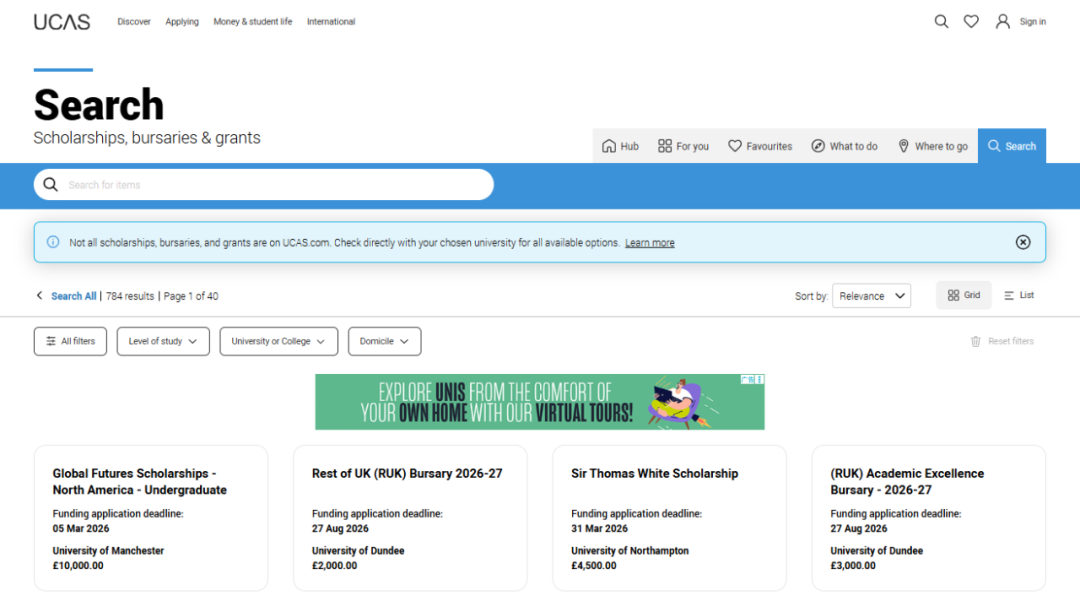Click the Search for items input field
Image resolution: width=1080 pixels, height=596 pixels.
pyautogui.click(x=270, y=185)
